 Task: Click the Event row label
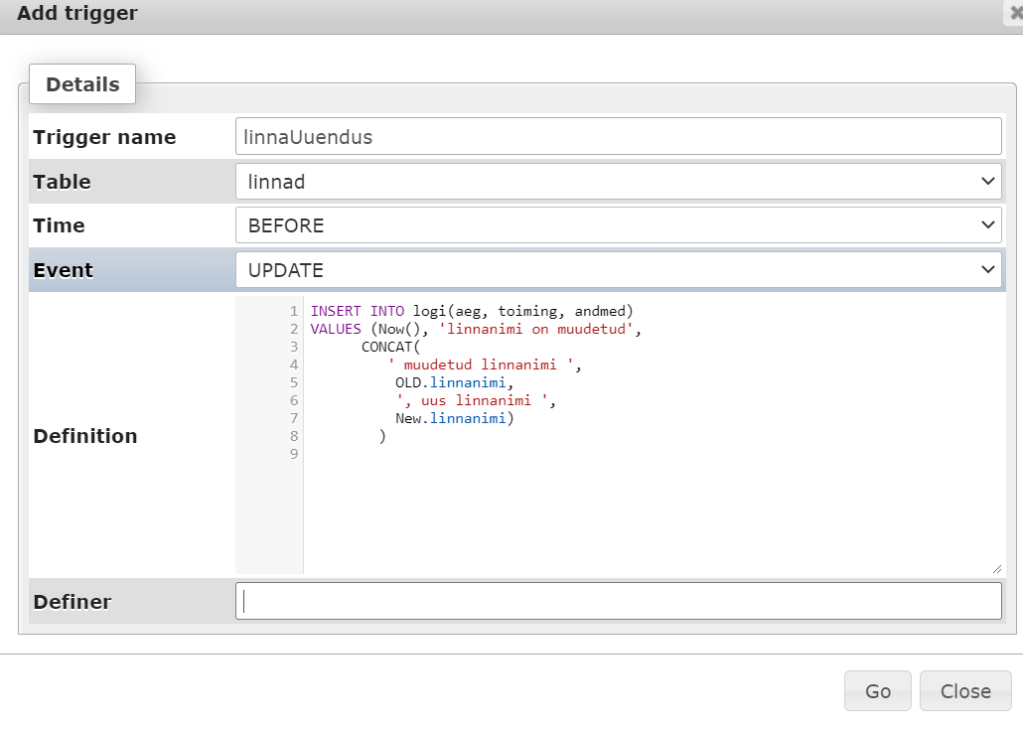tap(63, 270)
